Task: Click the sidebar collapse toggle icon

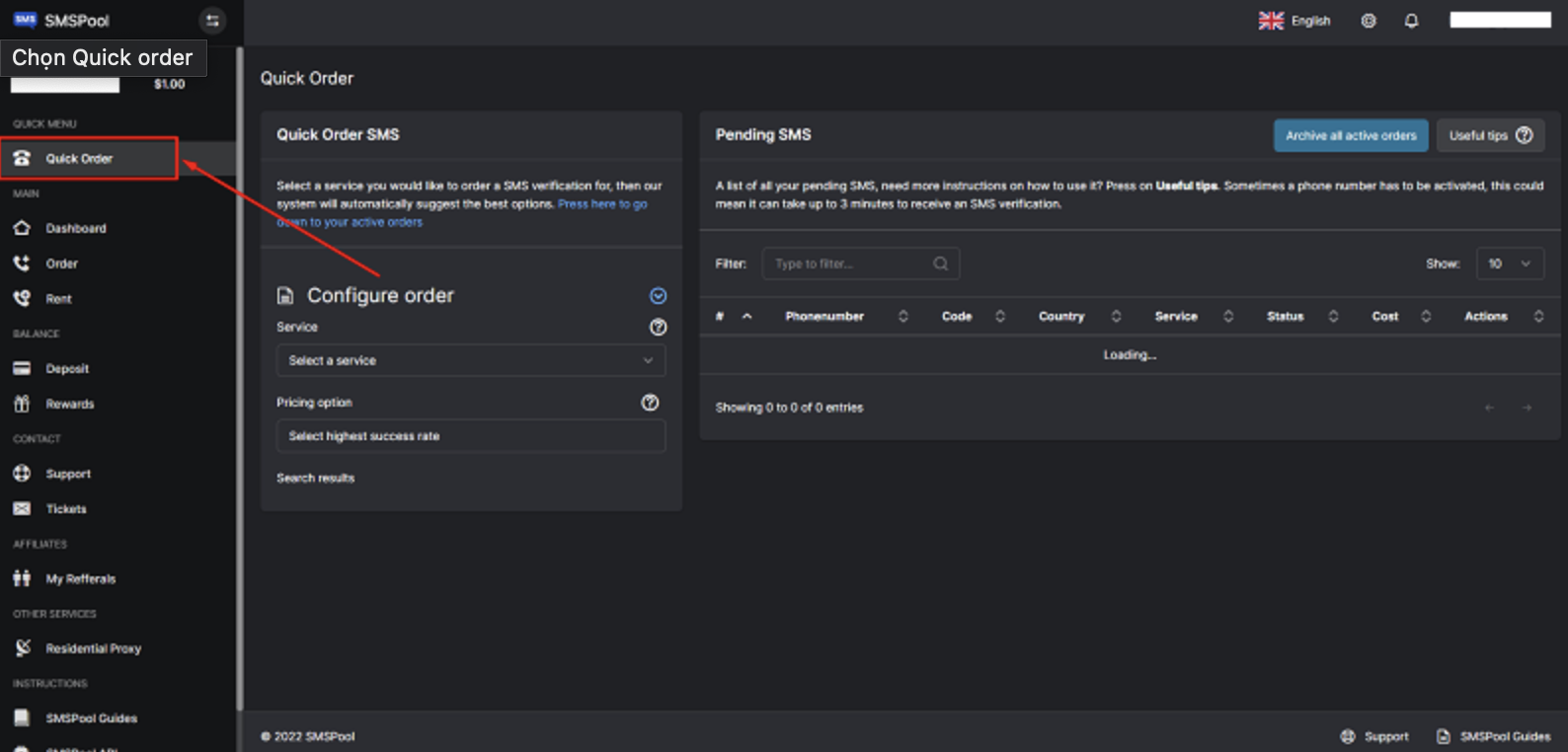Action: (x=211, y=21)
